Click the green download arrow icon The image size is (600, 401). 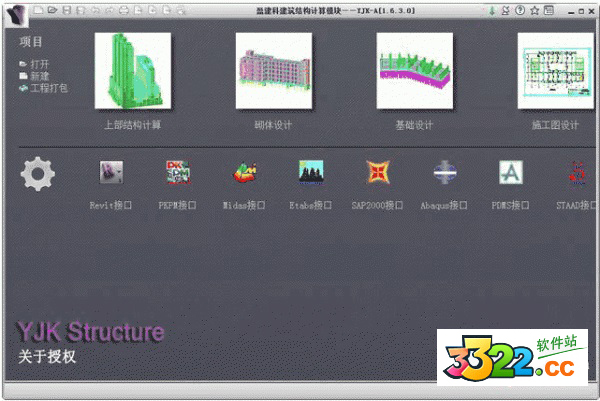coord(492,11)
